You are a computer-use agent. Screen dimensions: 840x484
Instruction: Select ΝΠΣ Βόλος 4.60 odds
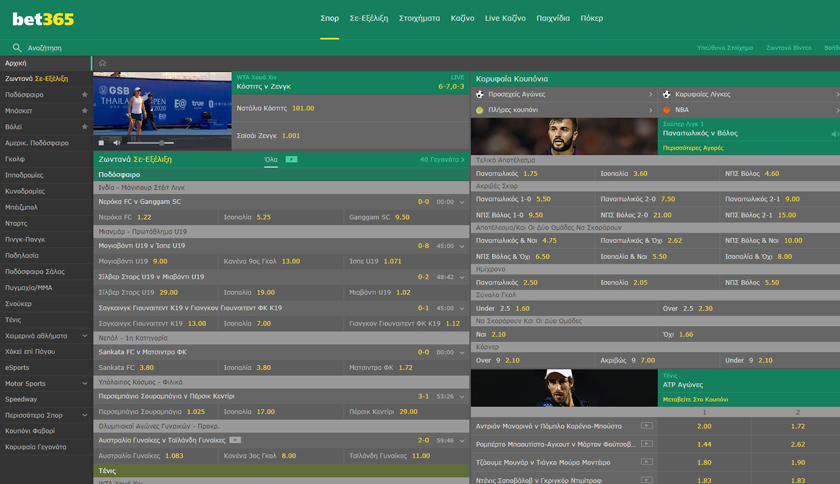pyautogui.click(x=780, y=174)
